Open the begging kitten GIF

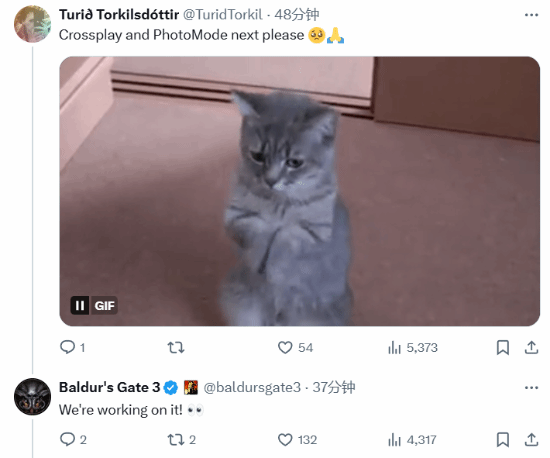(300, 191)
